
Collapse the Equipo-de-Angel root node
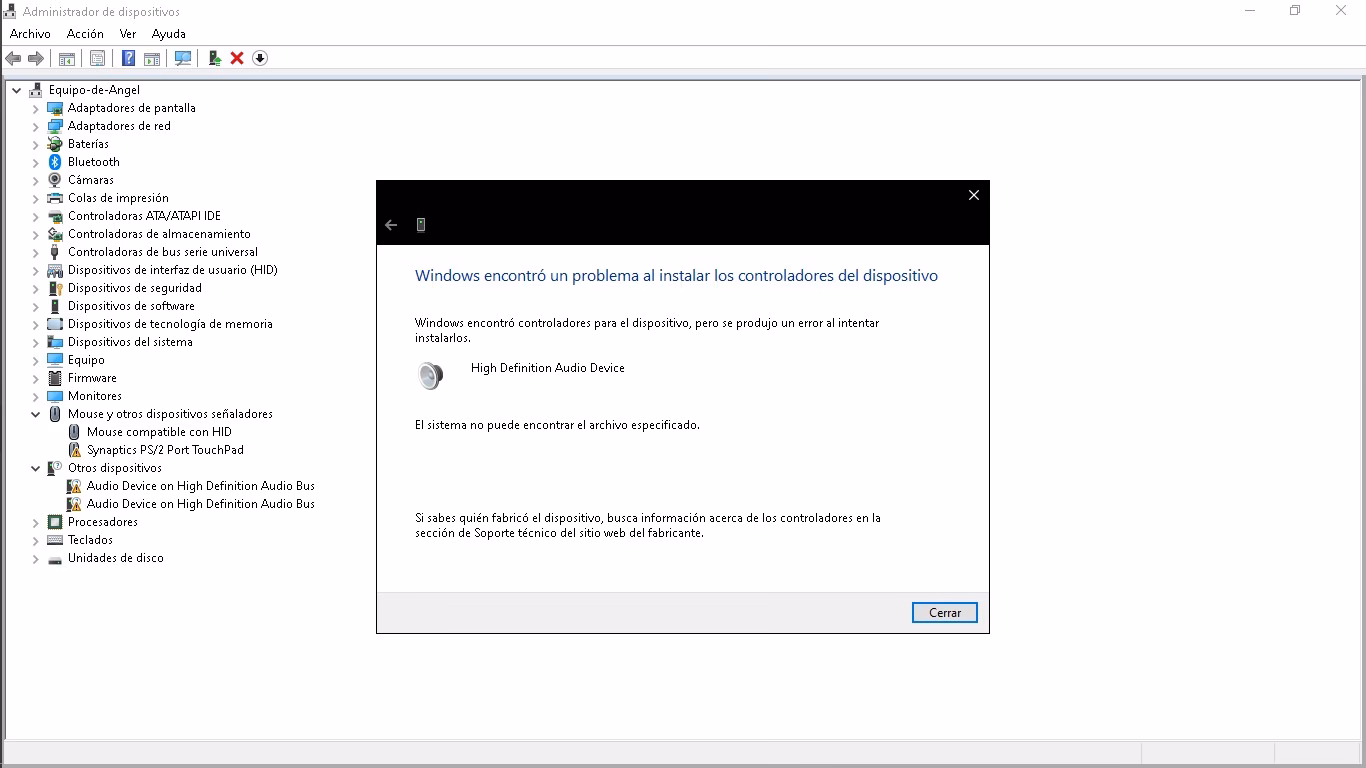tap(17, 90)
